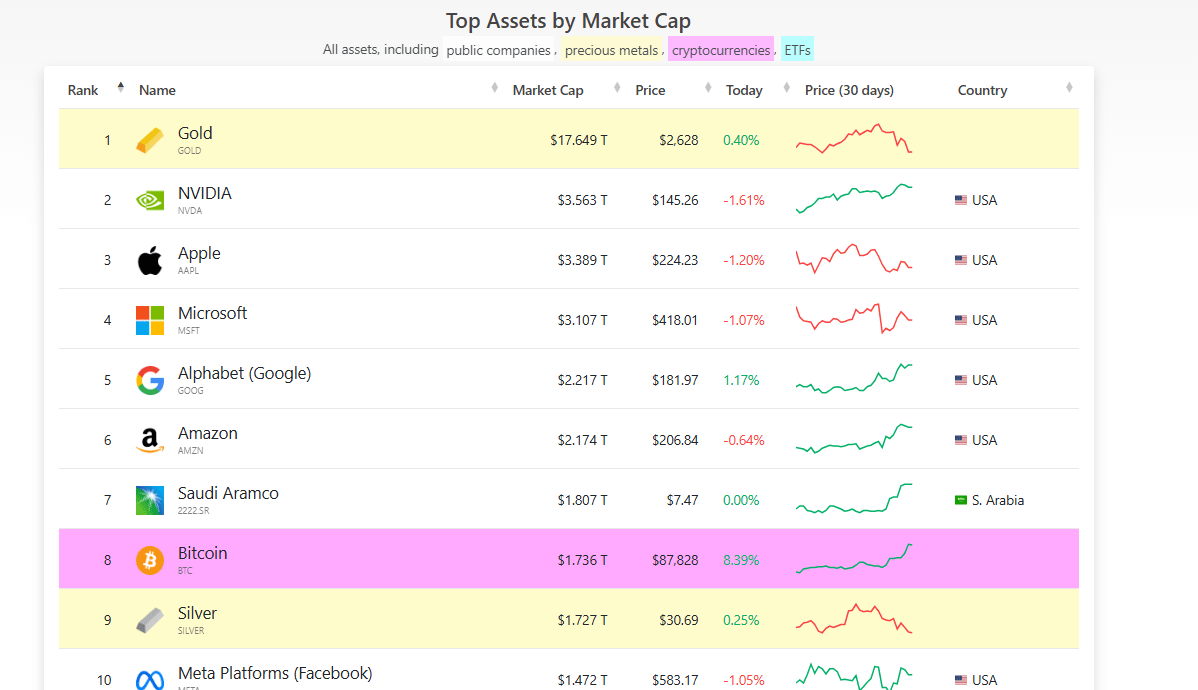Click the USA flag in Meta row
The image size is (1198, 690).
960,680
